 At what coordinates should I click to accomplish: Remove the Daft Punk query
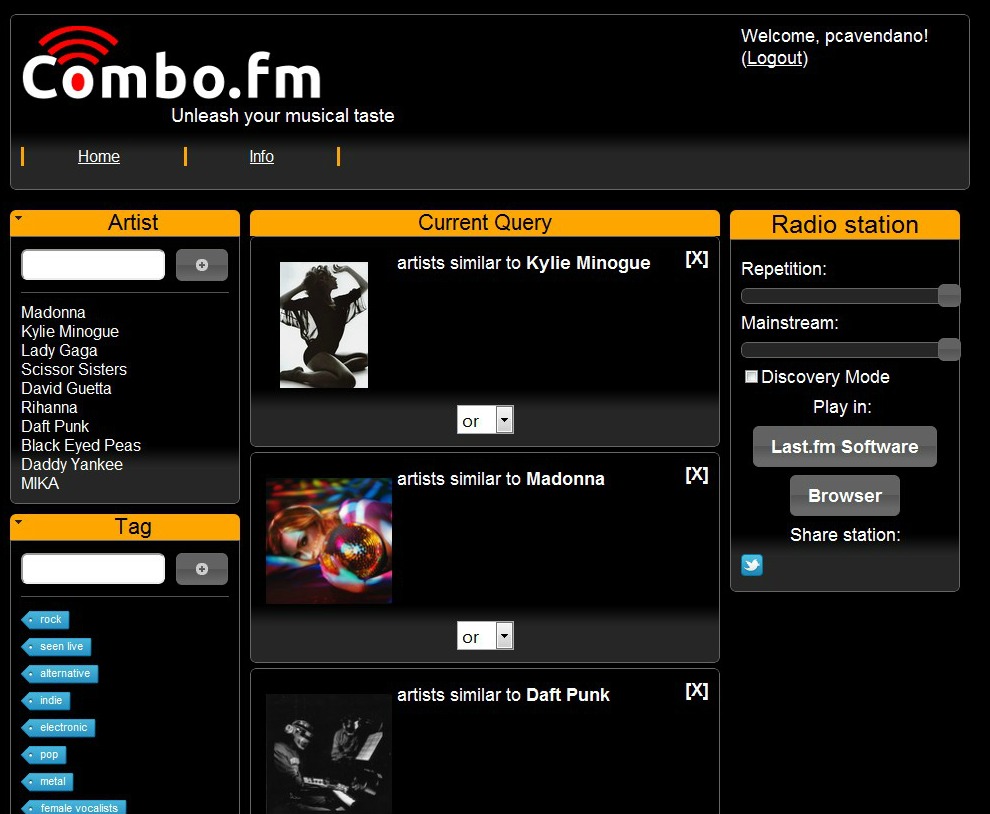pos(696,691)
